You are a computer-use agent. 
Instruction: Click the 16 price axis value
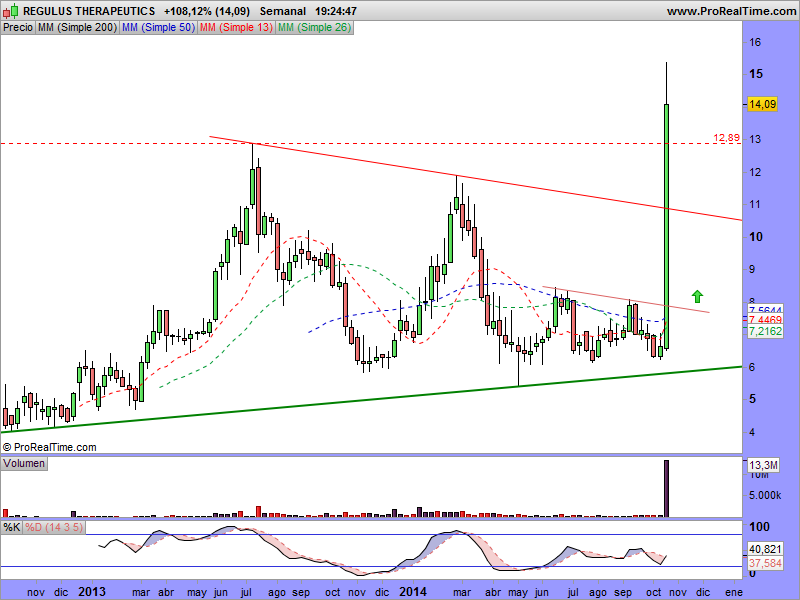point(755,42)
